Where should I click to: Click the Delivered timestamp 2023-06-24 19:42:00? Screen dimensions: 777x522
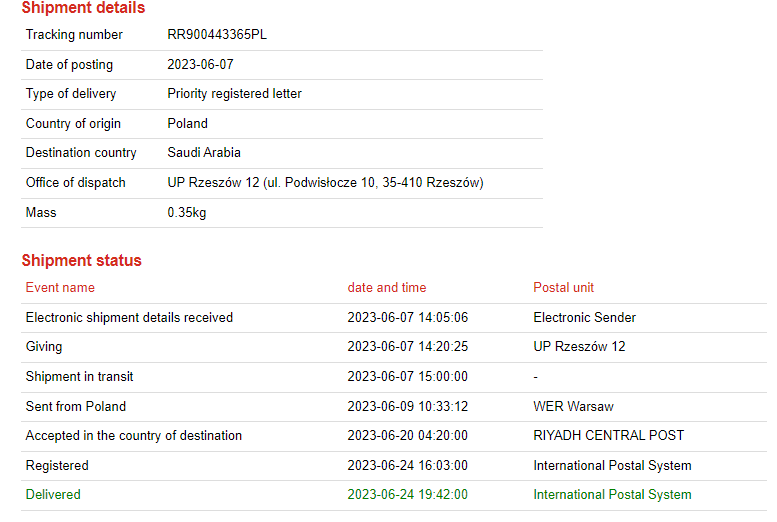(408, 495)
